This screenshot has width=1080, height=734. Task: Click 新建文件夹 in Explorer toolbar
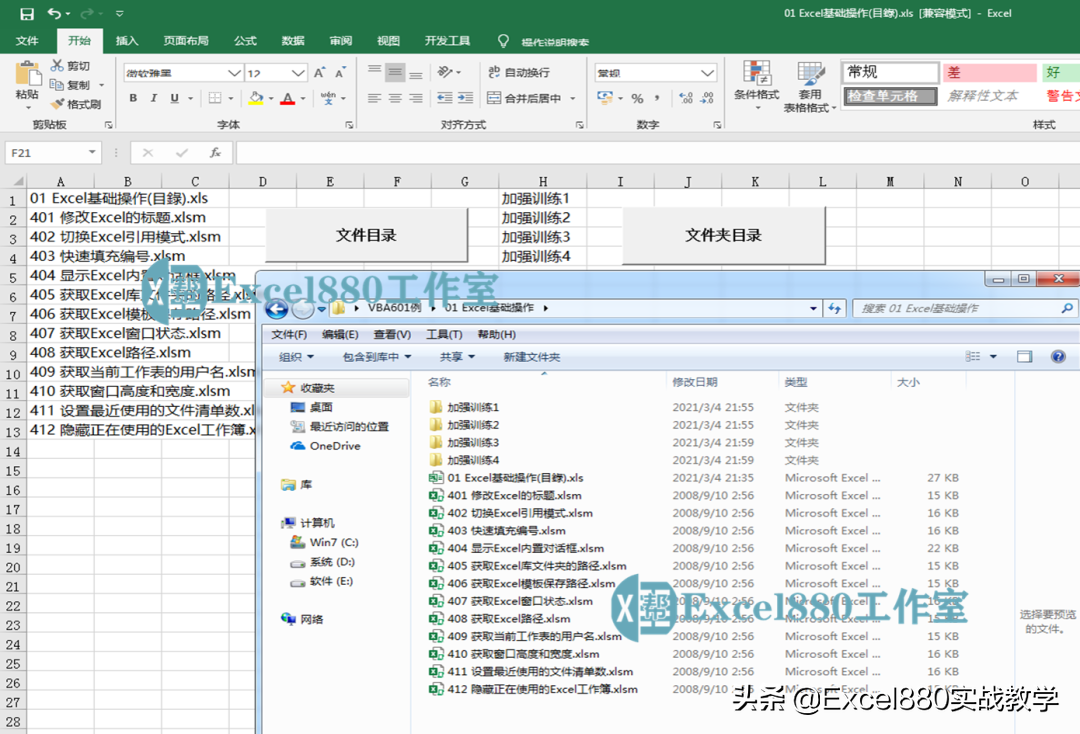pyautogui.click(x=532, y=357)
